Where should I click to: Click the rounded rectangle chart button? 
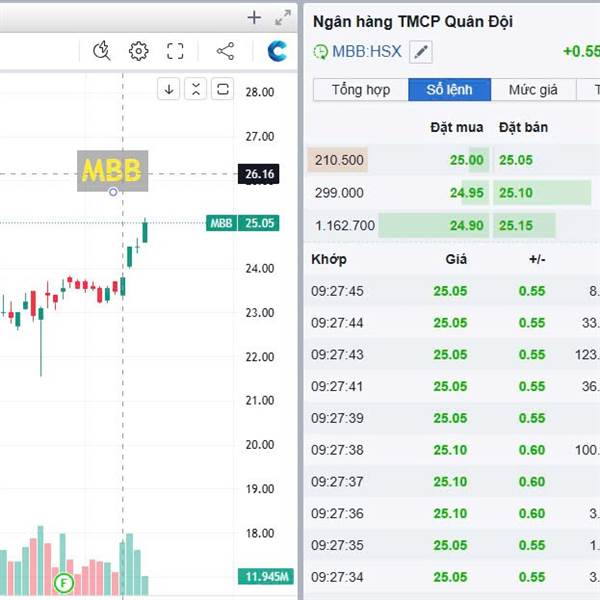pos(222,89)
